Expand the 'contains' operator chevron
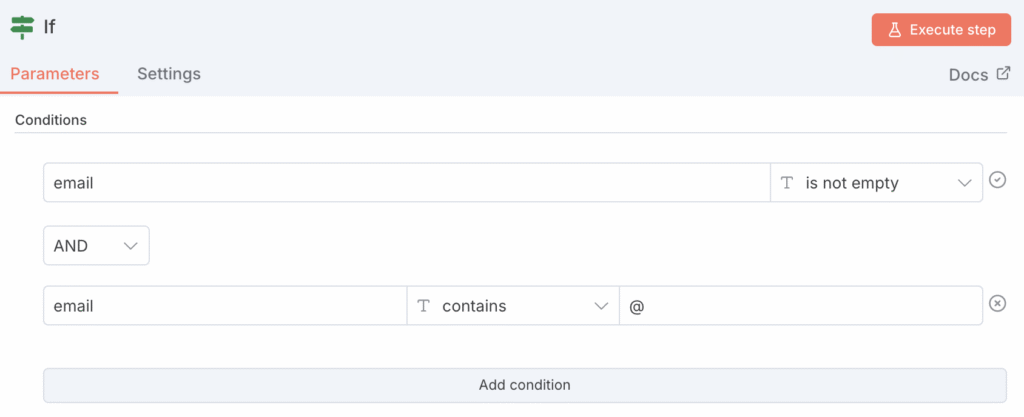1024x417 pixels. tap(601, 306)
